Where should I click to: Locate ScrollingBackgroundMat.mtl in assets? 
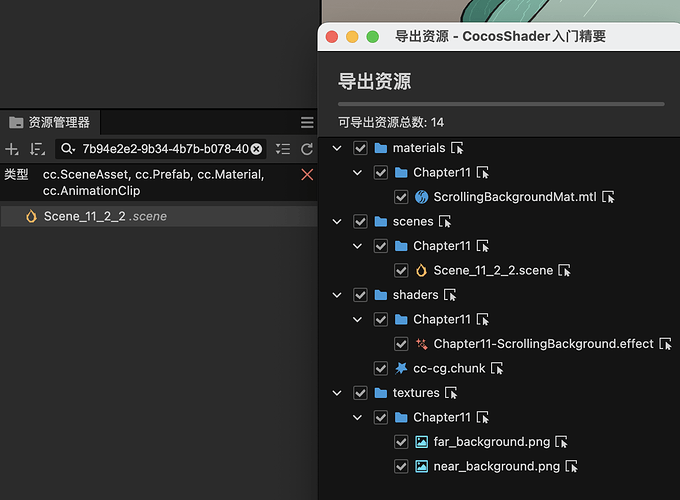(x=608, y=197)
